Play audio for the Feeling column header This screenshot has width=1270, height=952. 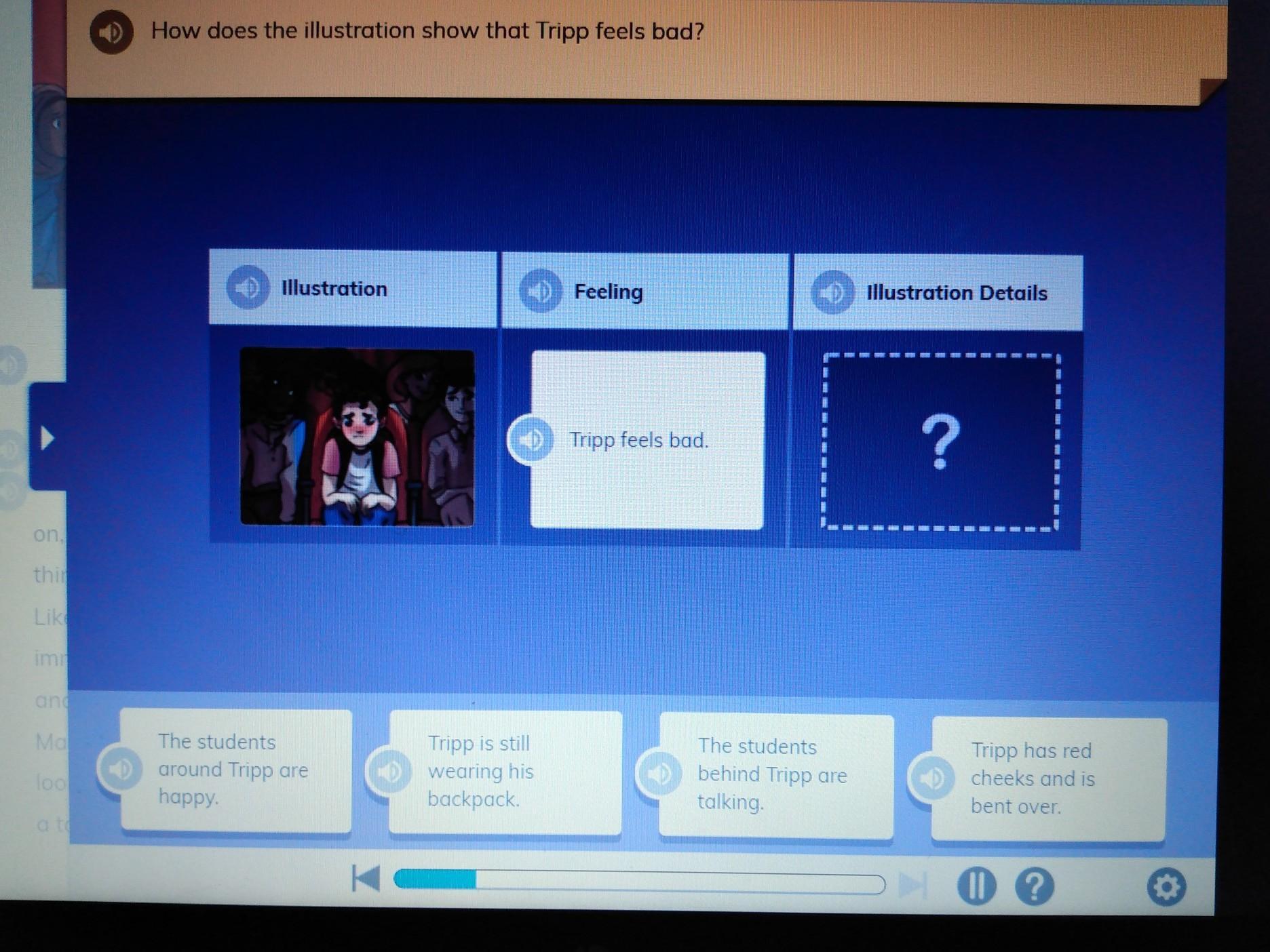click(x=541, y=291)
